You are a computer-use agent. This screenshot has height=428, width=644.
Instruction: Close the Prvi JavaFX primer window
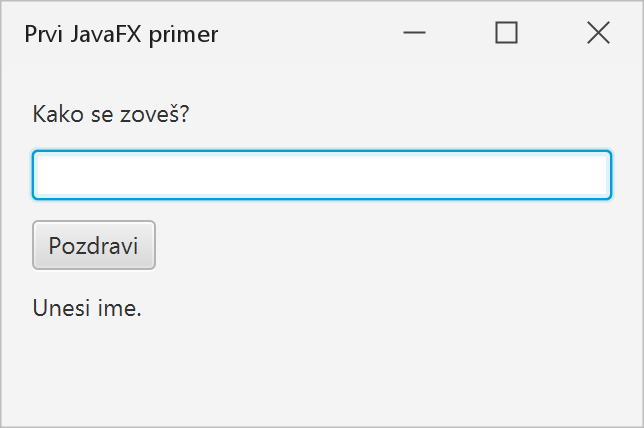point(598,32)
